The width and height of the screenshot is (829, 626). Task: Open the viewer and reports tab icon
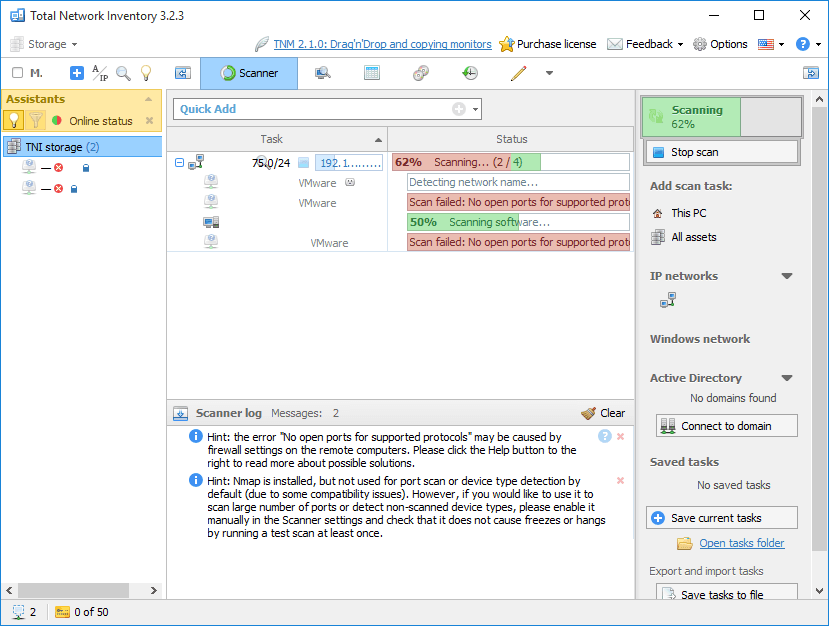point(323,73)
